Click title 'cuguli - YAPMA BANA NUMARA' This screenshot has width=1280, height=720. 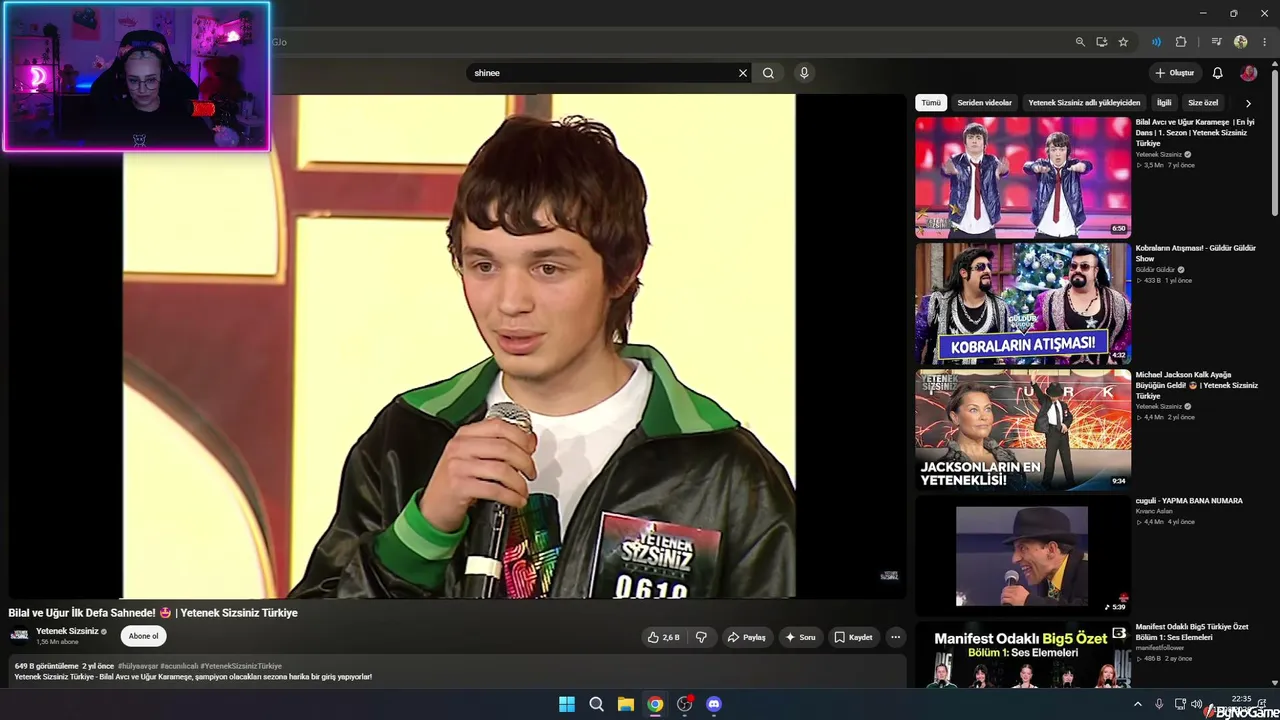click(x=1189, y=501)
